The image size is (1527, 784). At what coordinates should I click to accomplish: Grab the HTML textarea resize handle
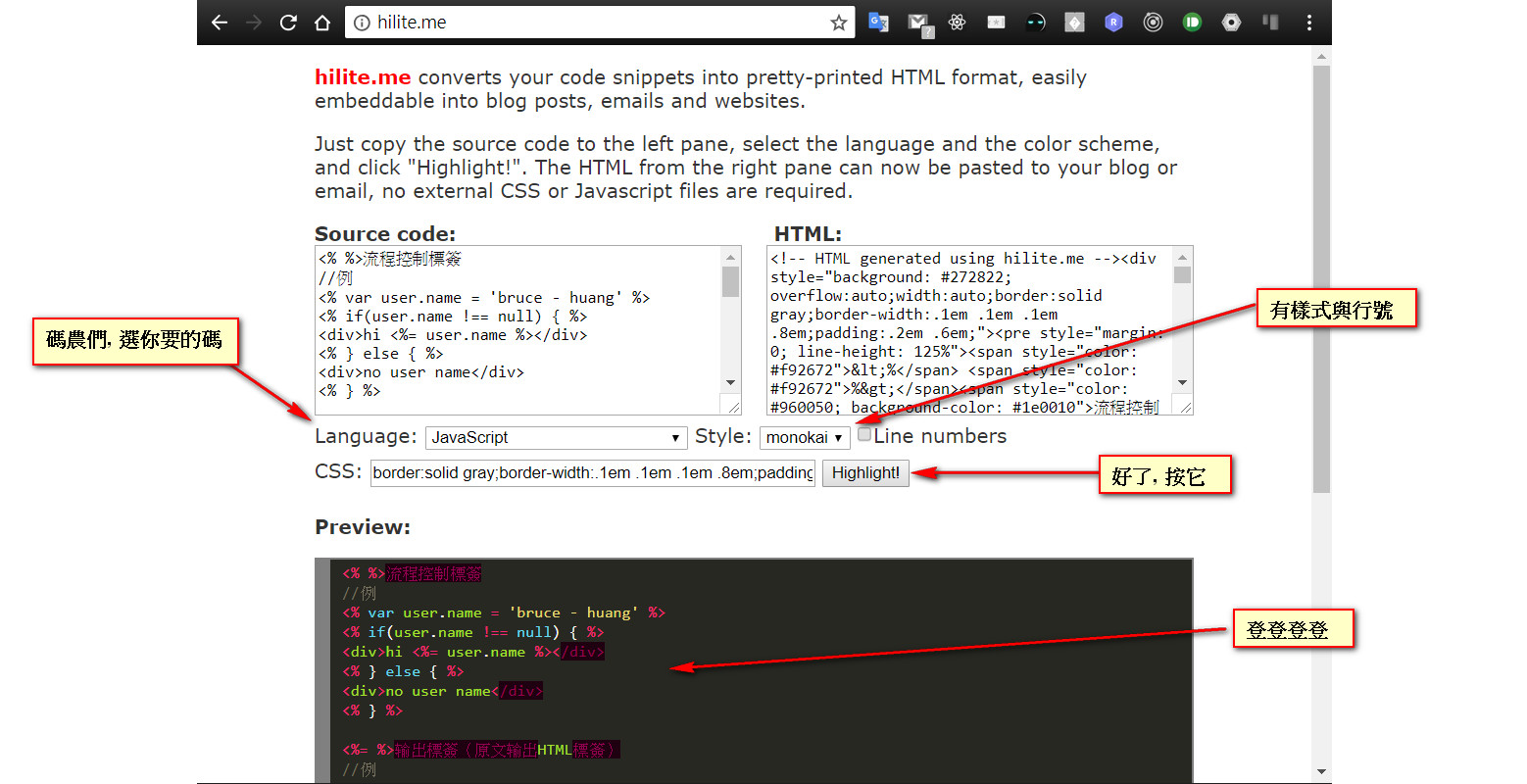click(x=1185, y=406)
